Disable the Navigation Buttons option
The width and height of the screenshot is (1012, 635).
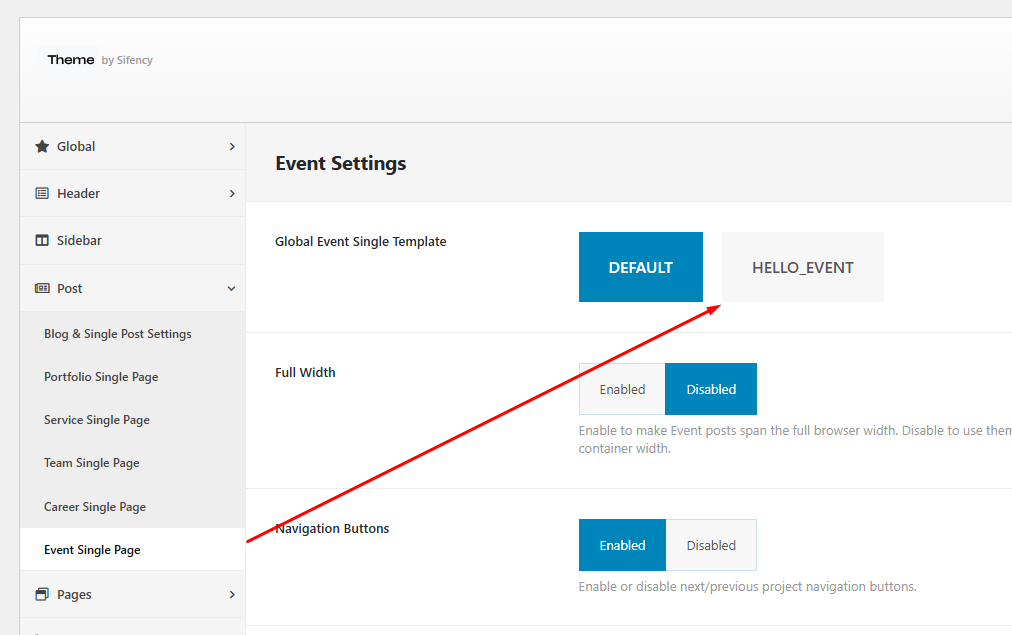(711, 545)
